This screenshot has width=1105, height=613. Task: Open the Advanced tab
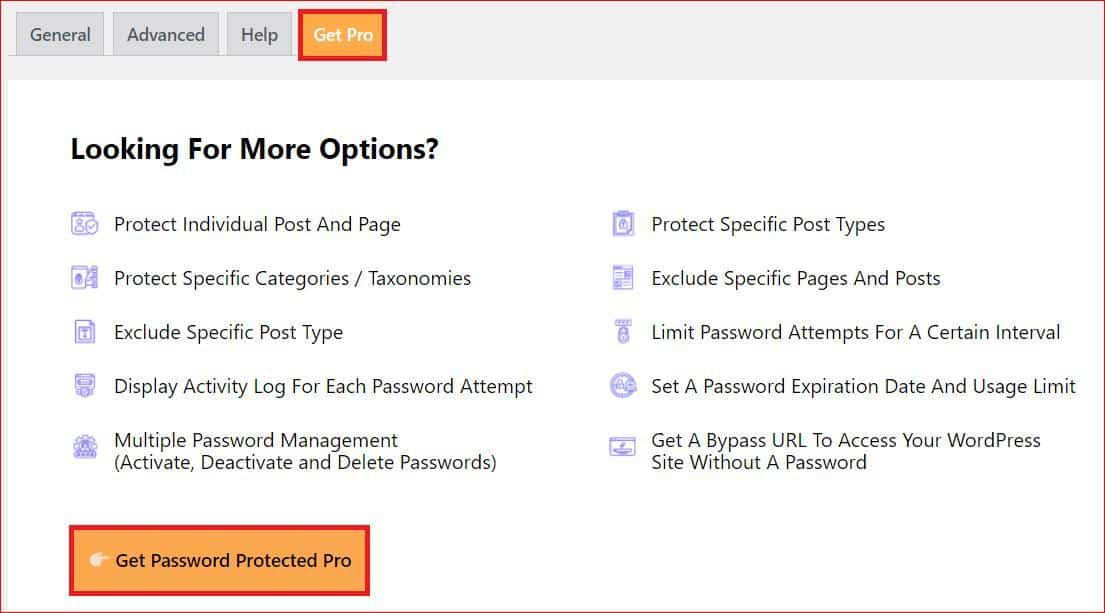point(165,34)
